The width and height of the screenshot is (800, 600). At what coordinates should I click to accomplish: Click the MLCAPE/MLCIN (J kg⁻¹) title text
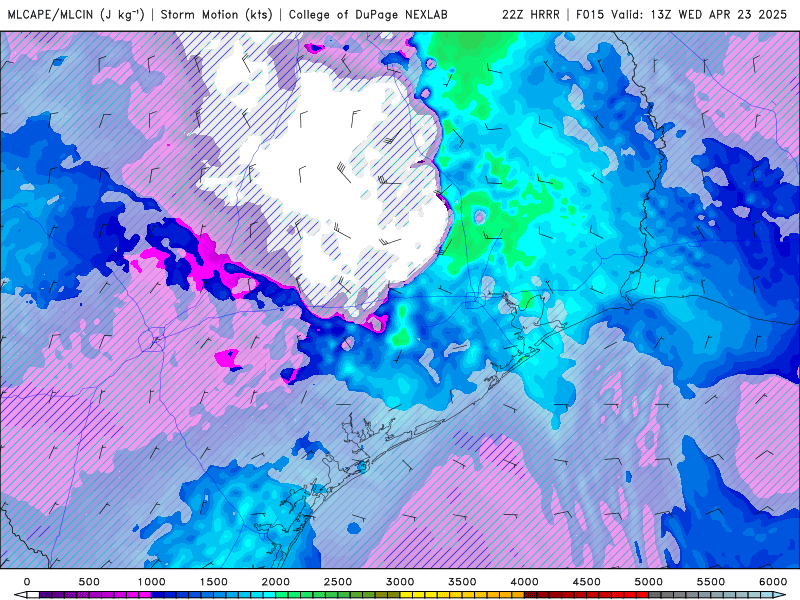point(76,14)
